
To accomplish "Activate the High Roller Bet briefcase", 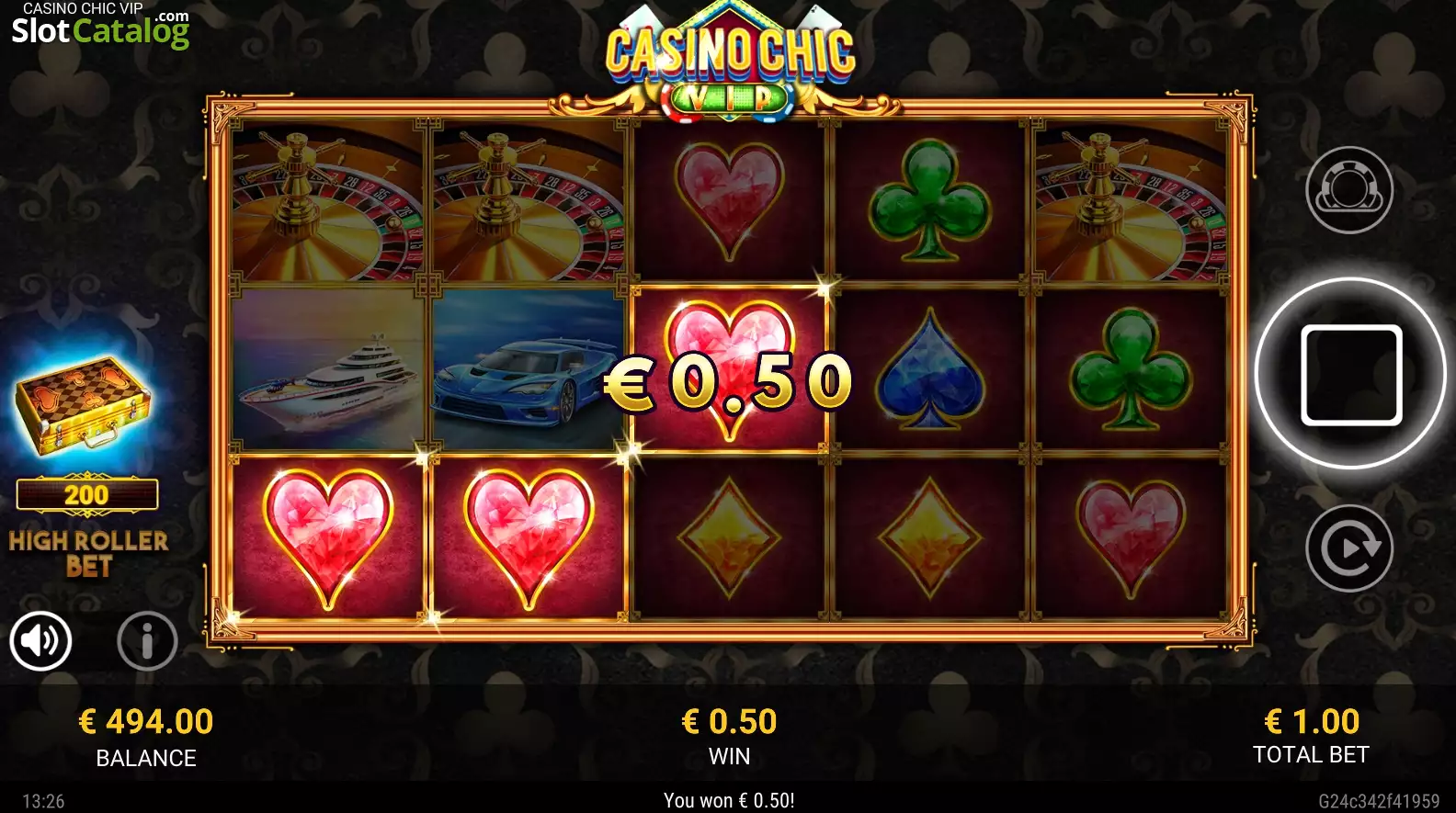I will (84, 405).
